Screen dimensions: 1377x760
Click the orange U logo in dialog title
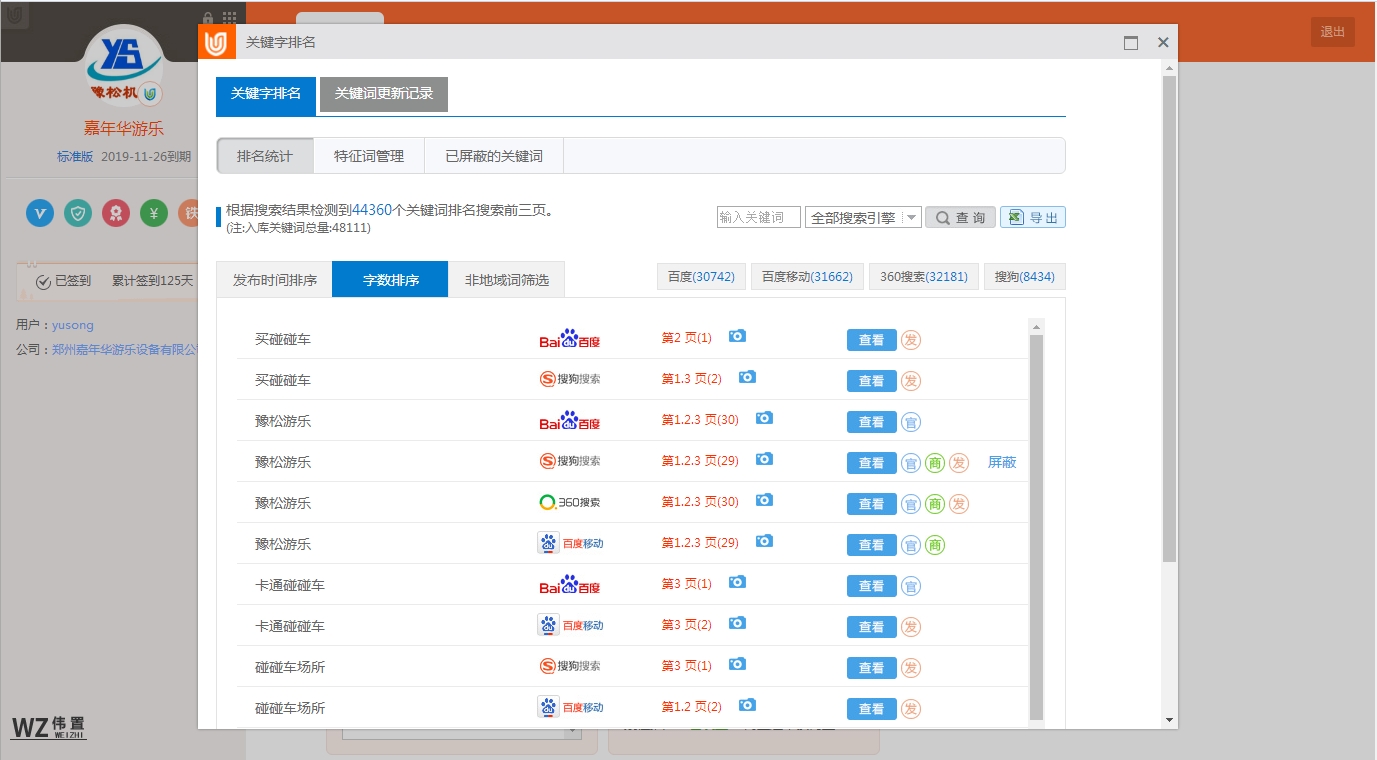coord(216,43)
